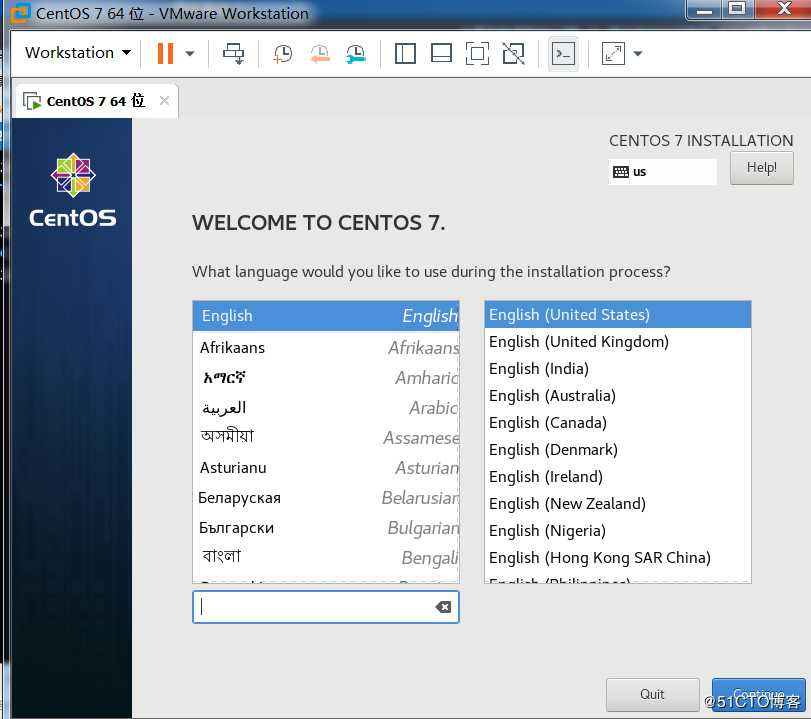The width and height of the screenshot is (811, 719).
Task: Choose English (Denmark) locale
Action: [x=618, y=450]
